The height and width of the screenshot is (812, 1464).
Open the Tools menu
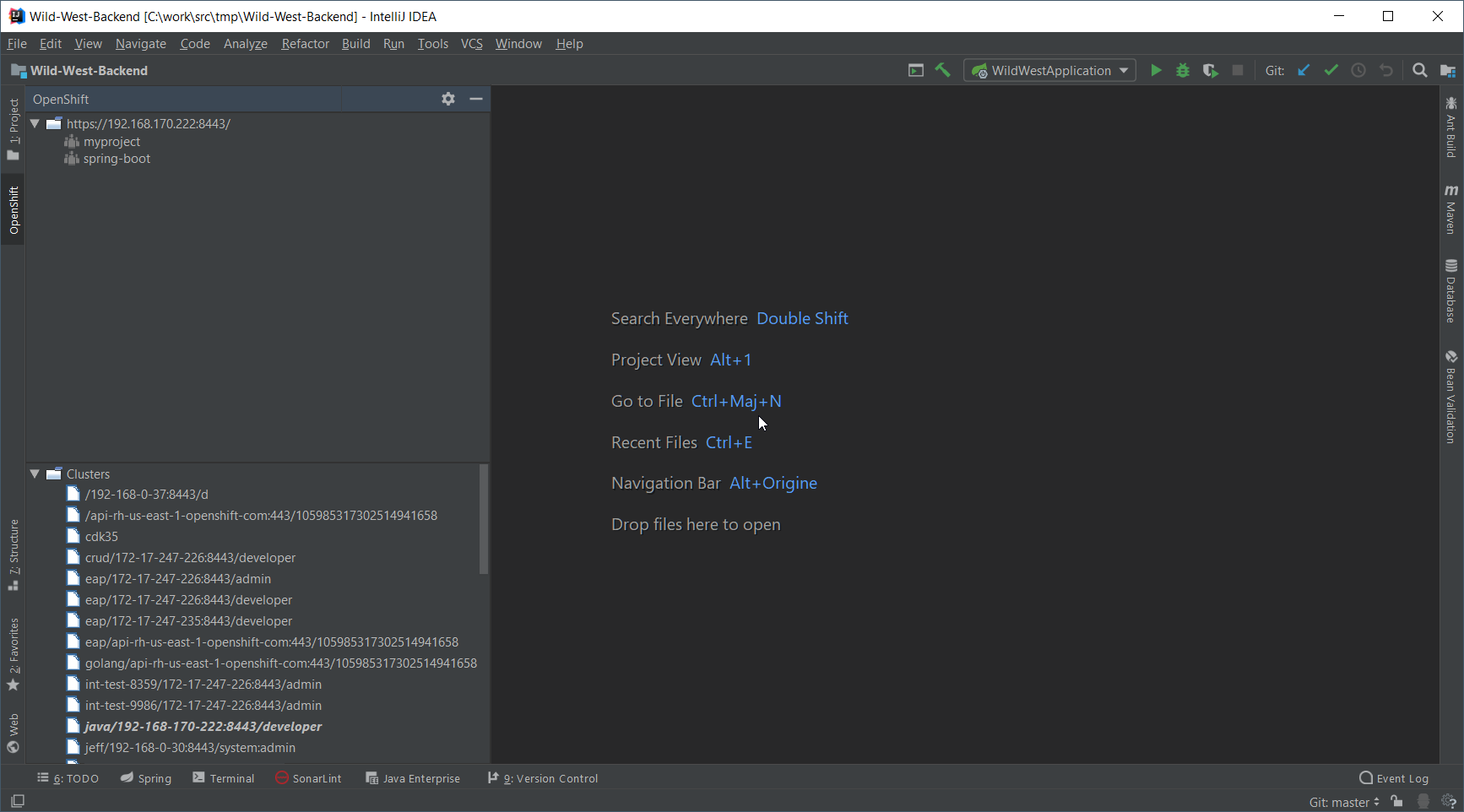click(x=432, y=44)
